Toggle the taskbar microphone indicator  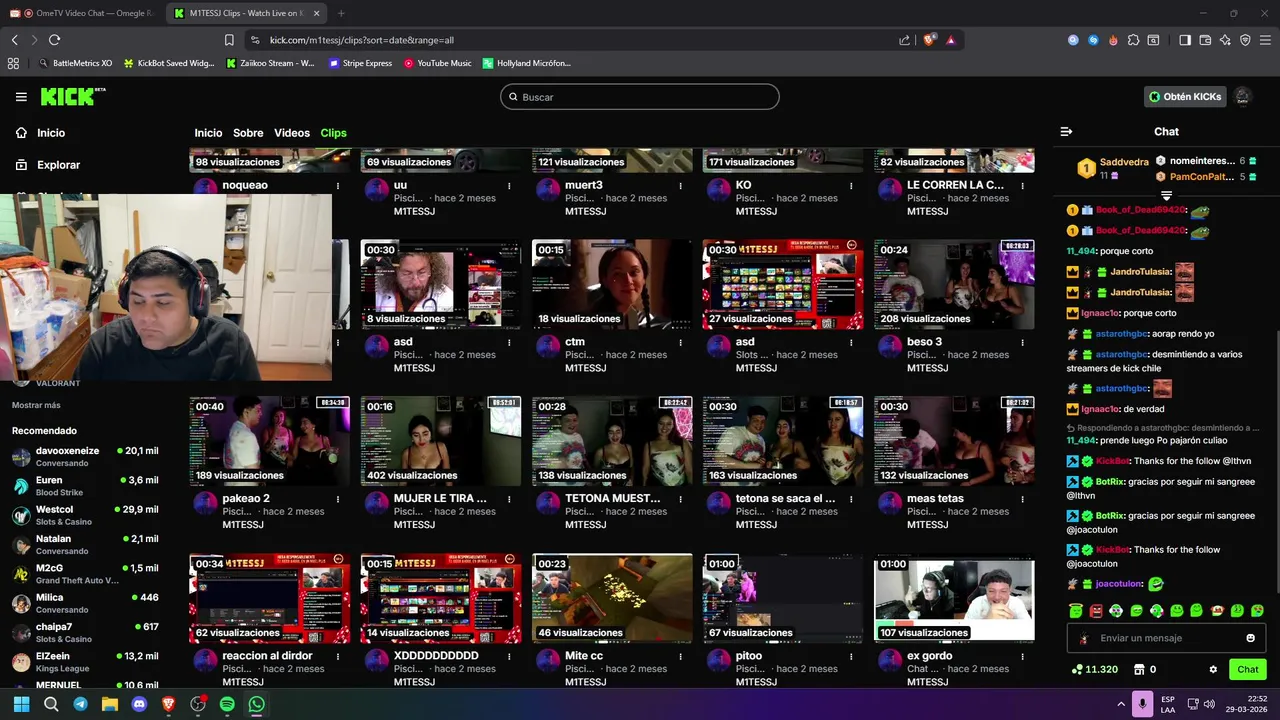click(x=1142, y=704)
